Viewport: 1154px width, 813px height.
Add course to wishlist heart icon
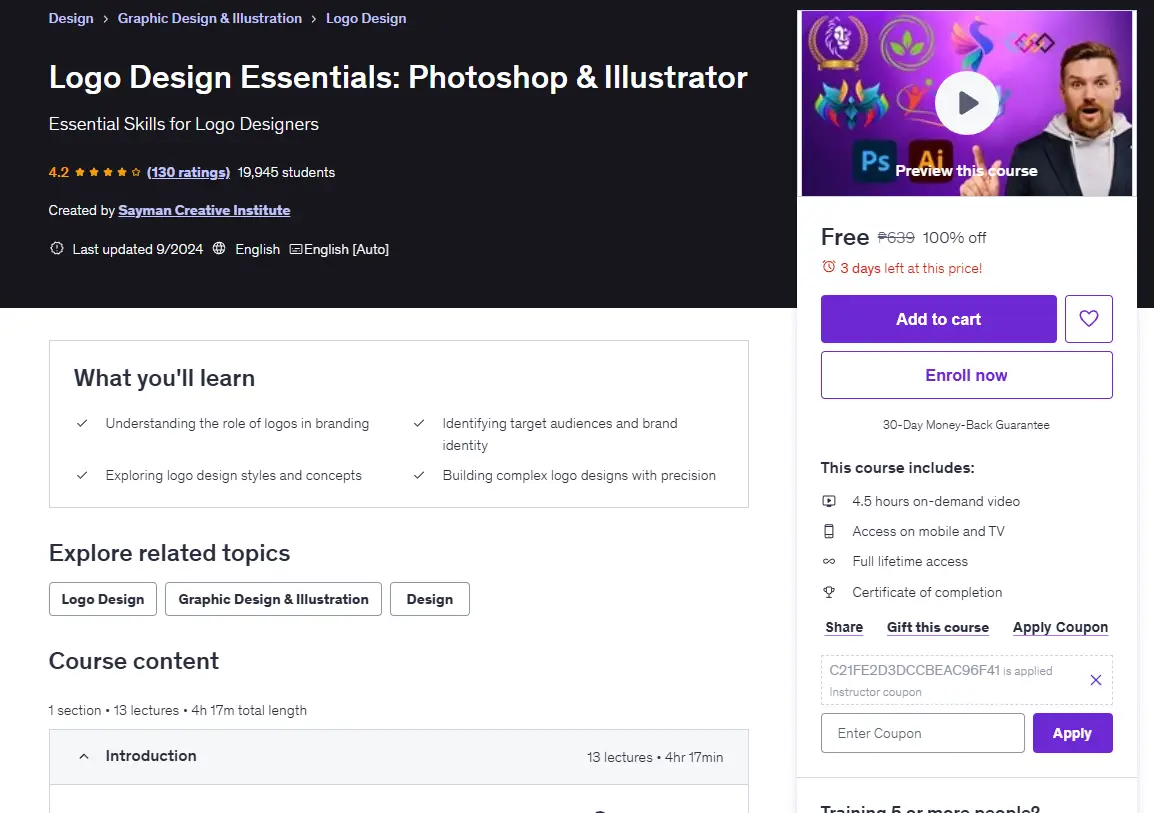click(1088, 319)
